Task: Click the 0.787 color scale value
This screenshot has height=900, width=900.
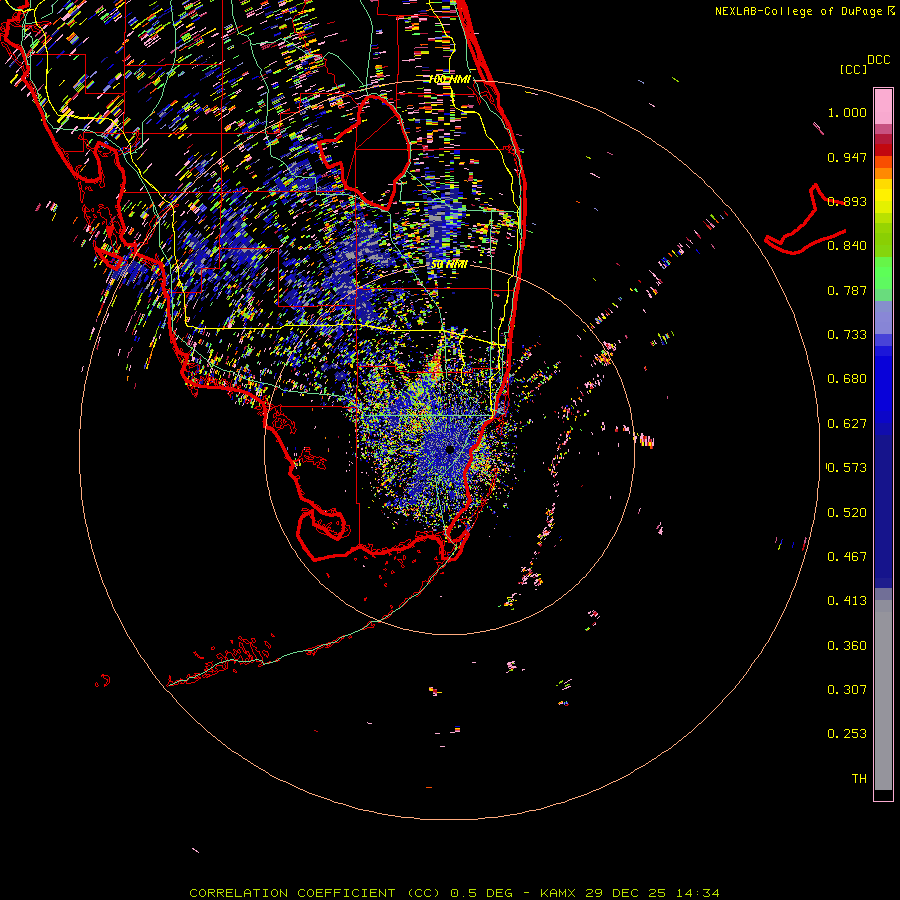Action: [847, 290]
